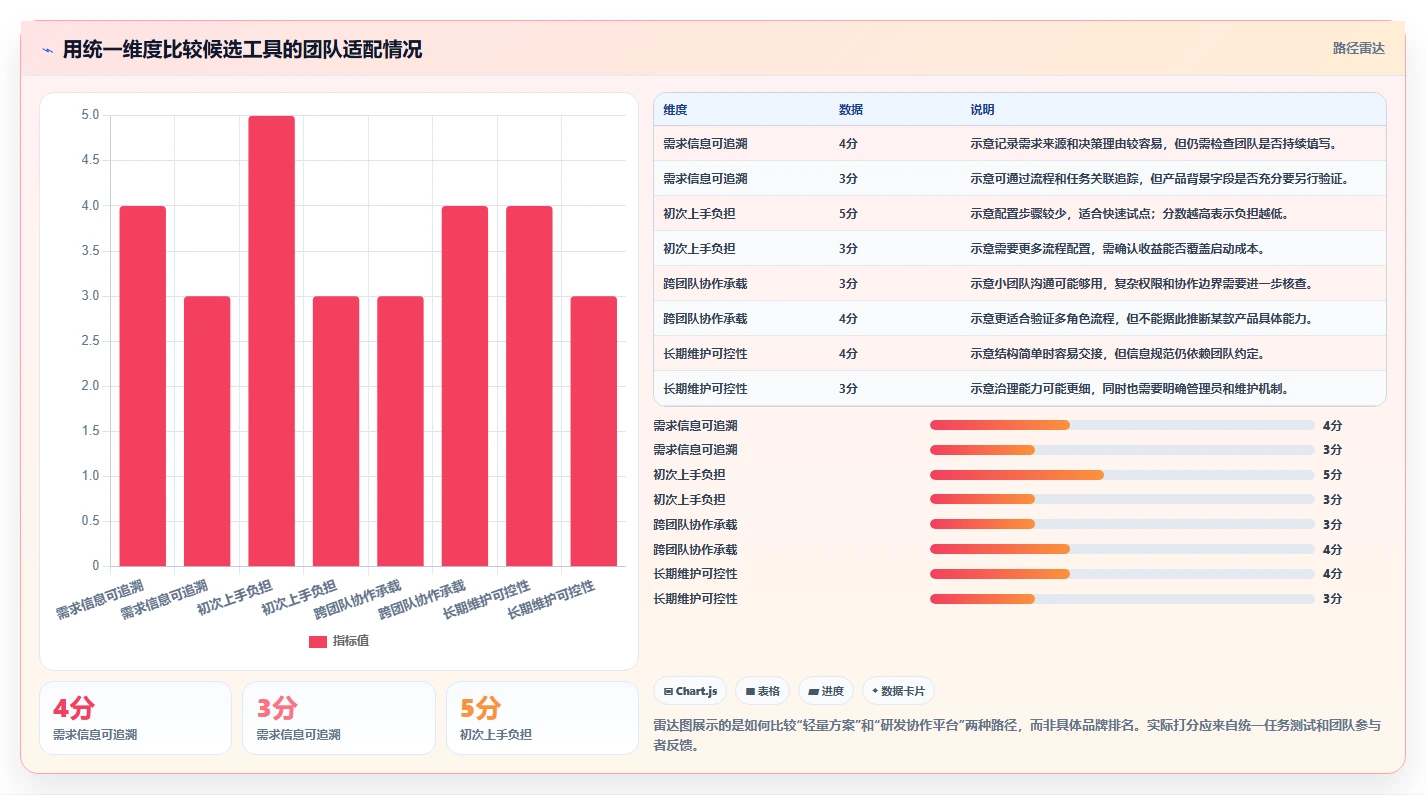Click the footnote starting with 雷达图展示的是

pos(1018,735)
